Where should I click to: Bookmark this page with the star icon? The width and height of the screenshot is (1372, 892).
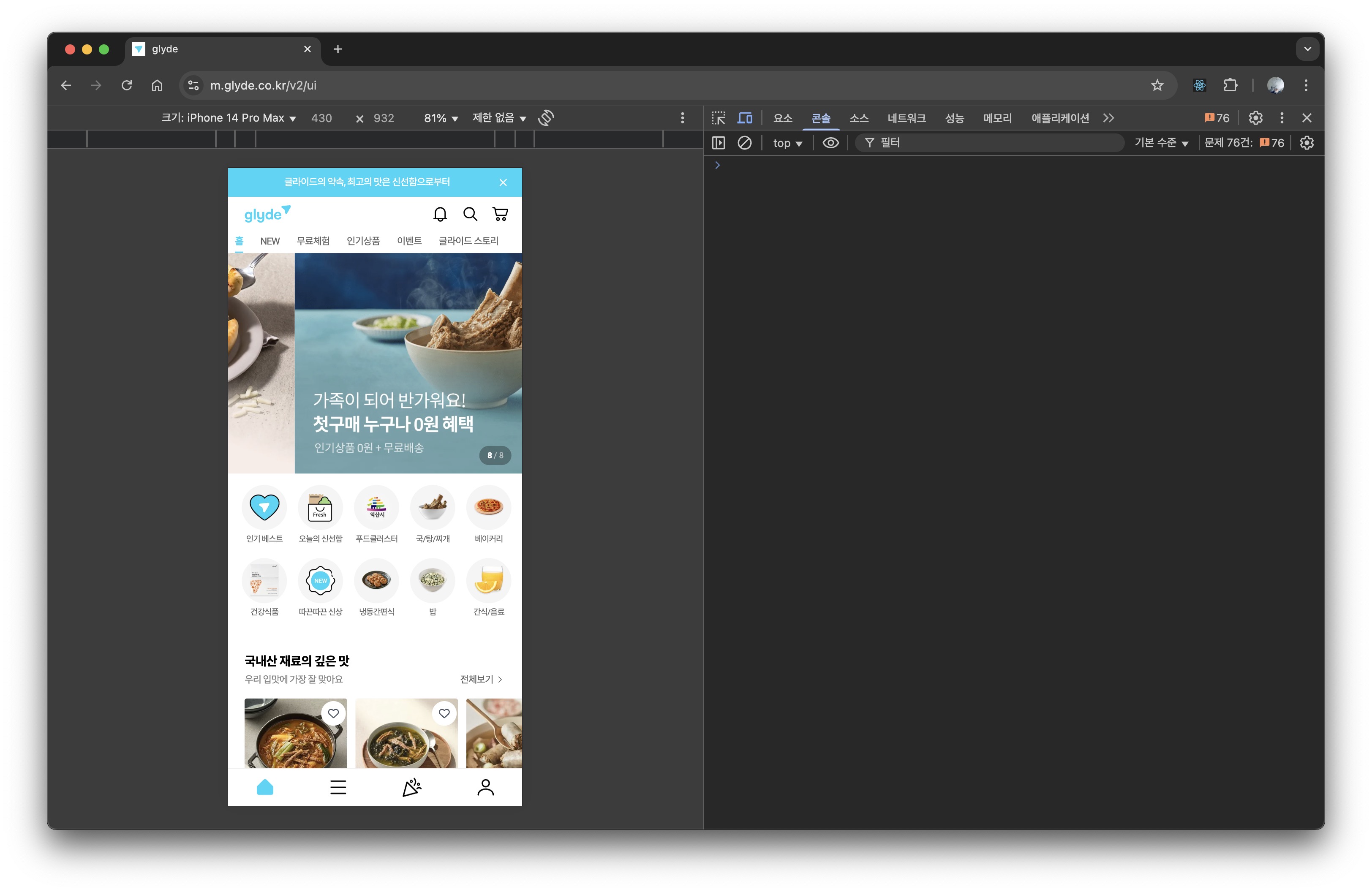tap(1157, 85)
